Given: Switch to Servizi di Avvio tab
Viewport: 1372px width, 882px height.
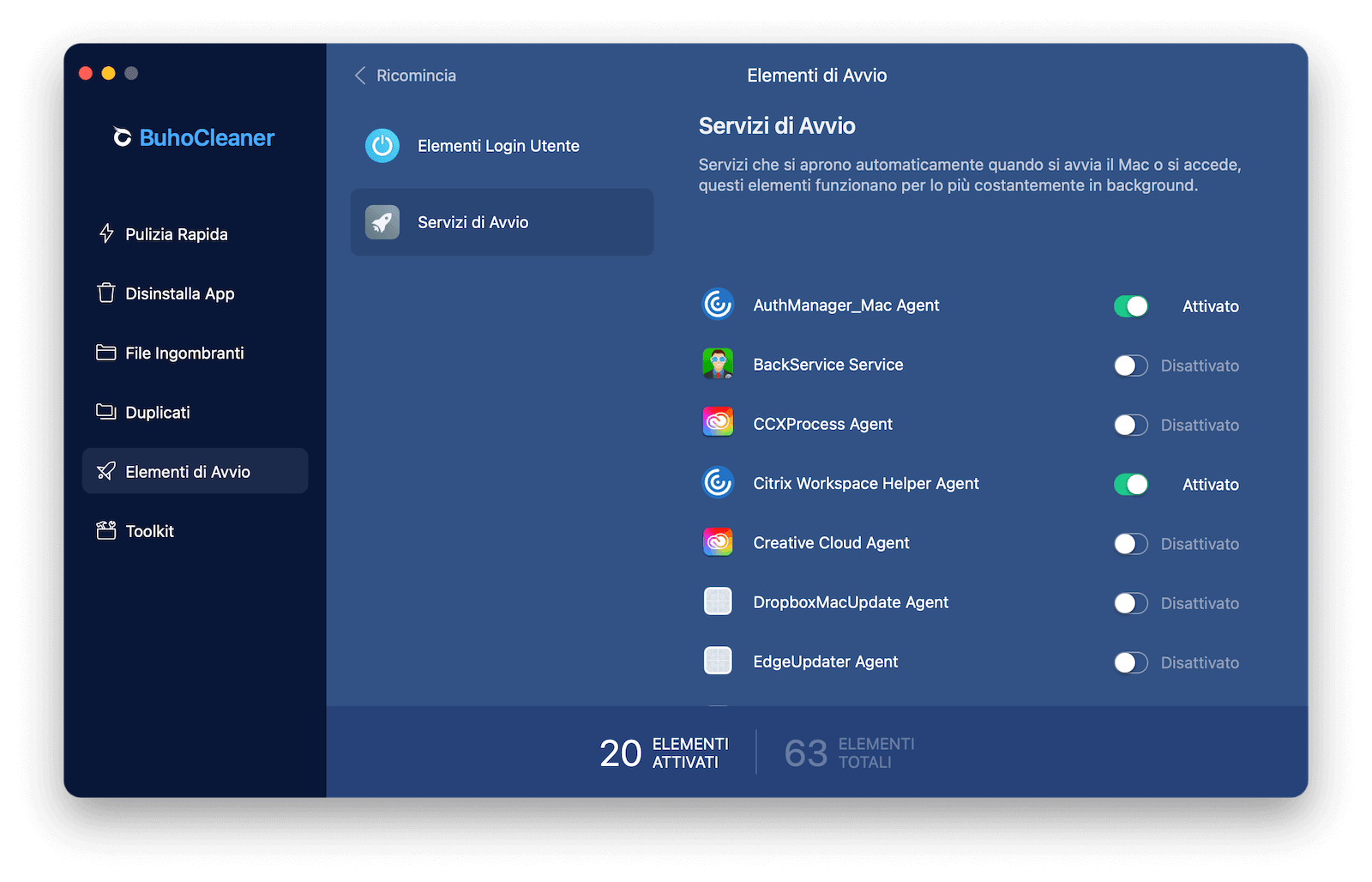Looking at the screenshot, I should [502, 222].
